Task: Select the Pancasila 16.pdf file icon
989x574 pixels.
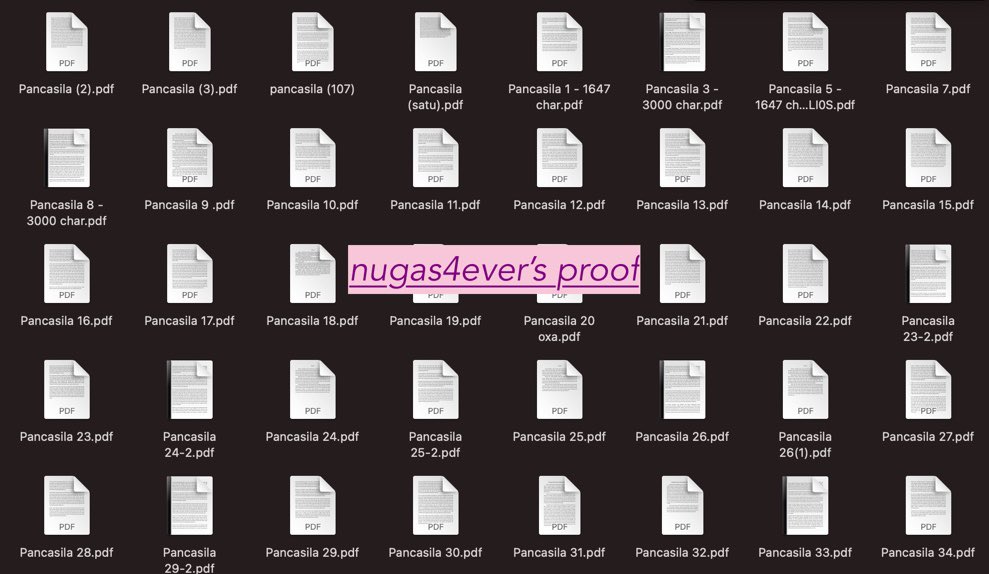Action: [66, 274]
